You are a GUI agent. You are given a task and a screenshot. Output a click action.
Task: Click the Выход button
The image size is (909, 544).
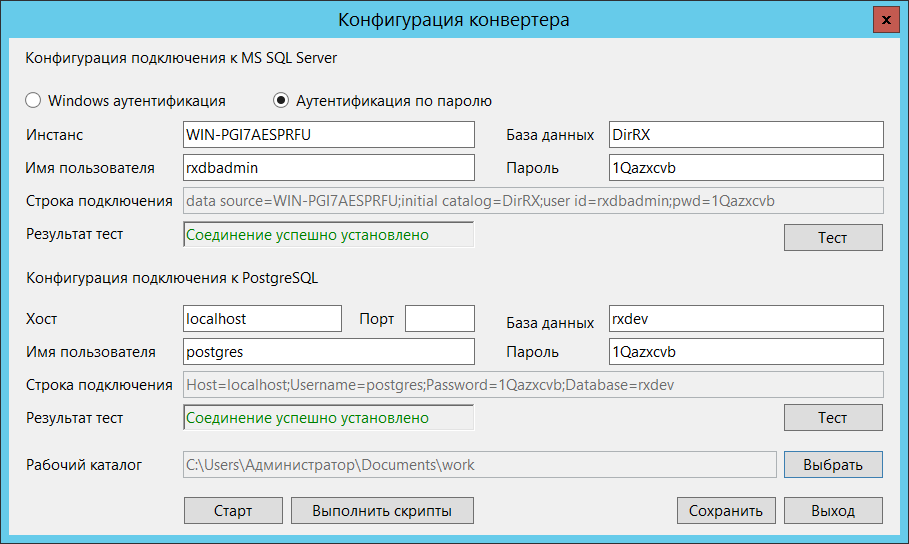(x=833, y=510)
